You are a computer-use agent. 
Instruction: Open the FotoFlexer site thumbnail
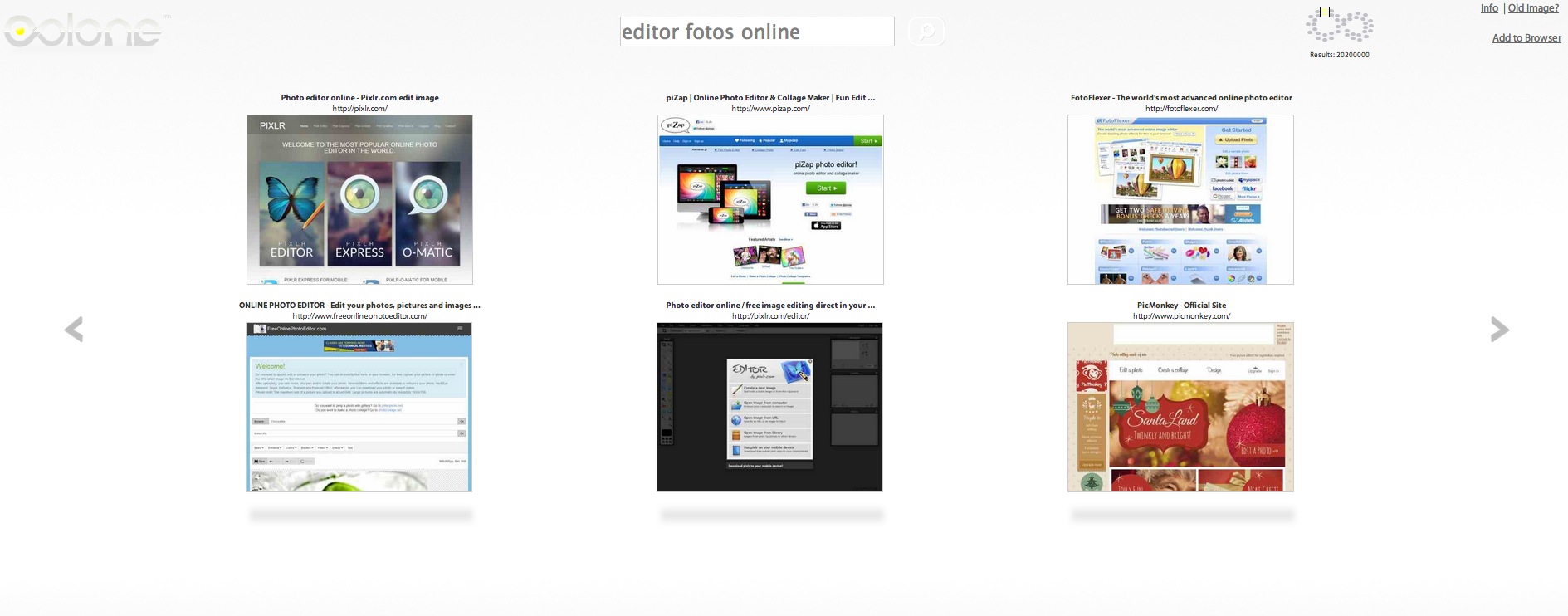coord(1180,200)
